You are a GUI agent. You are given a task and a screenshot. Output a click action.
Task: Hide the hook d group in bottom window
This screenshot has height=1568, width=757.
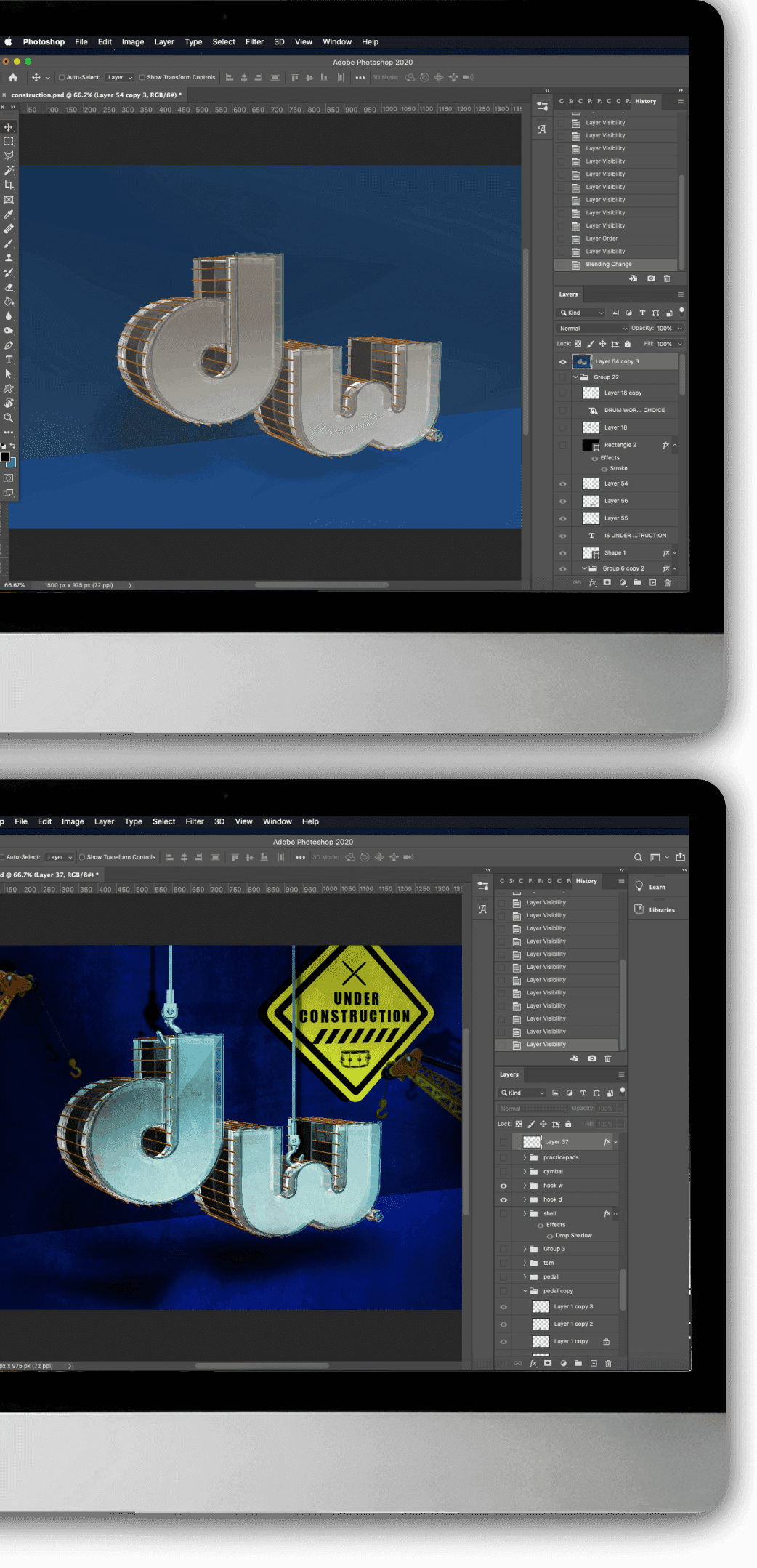503,1199
